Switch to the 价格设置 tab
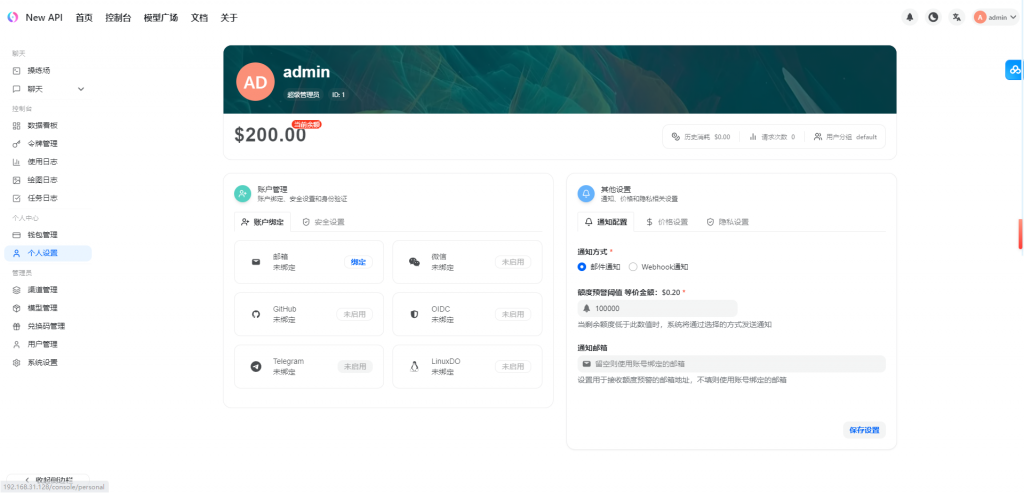Viewport: 1024px width, 493px height. point(667,222)
